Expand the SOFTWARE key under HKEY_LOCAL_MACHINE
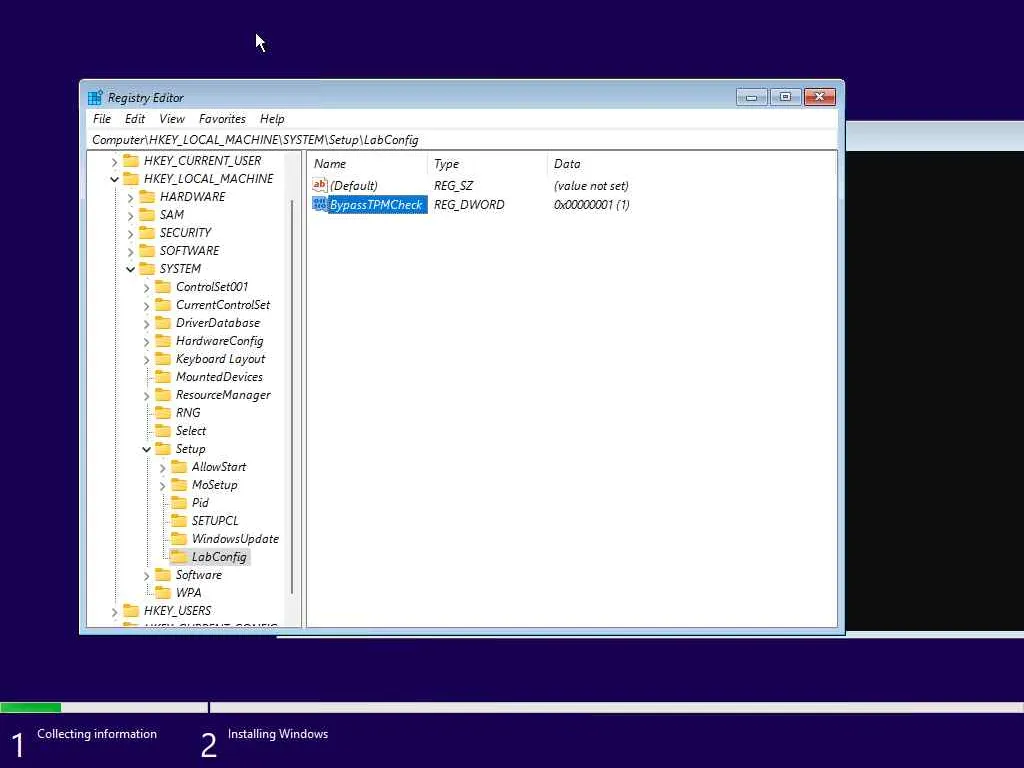This screenshot has height=768, width=1024. (x=131, y=251)
